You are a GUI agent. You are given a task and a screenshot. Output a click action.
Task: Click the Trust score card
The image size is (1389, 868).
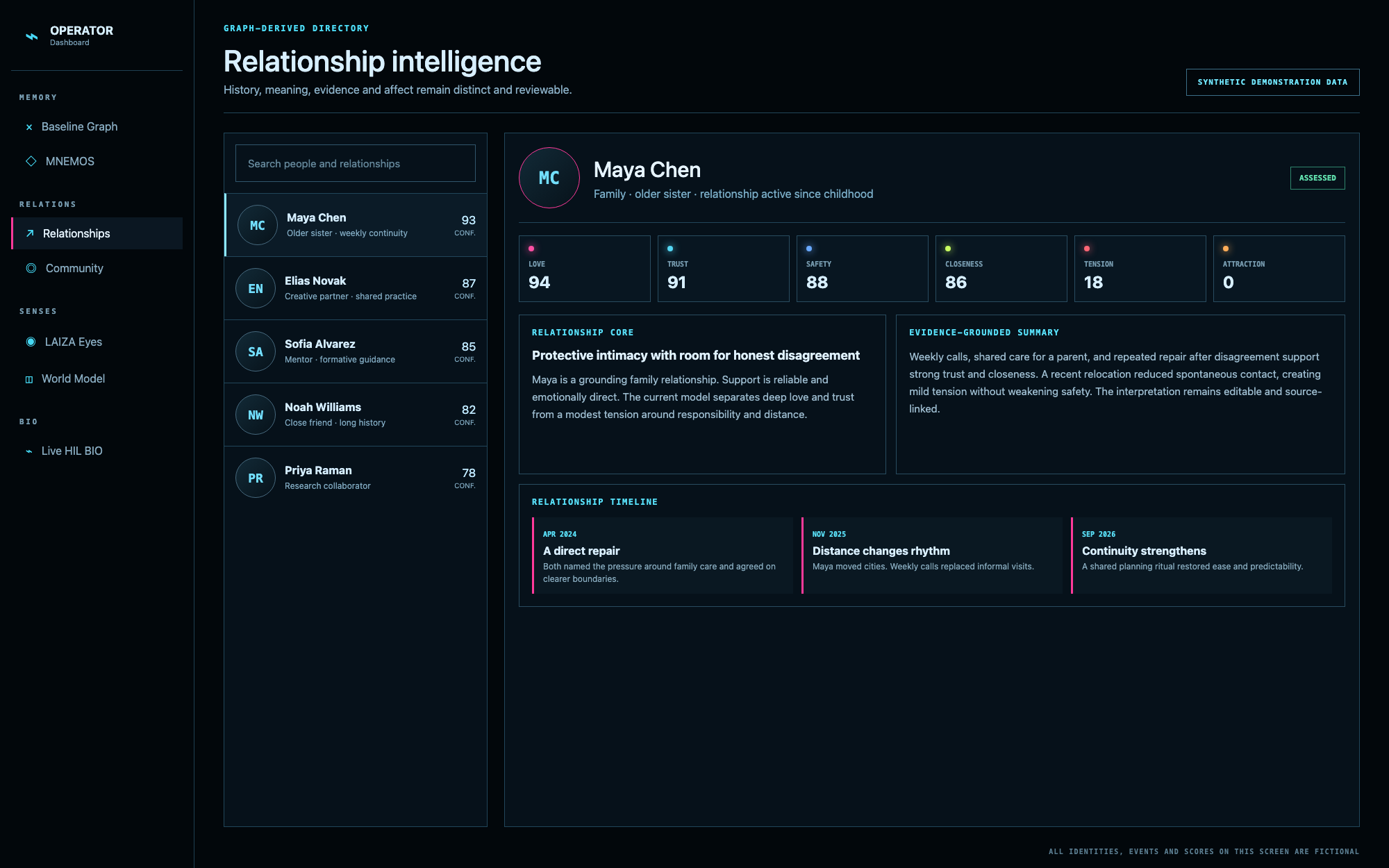point(724,269)
